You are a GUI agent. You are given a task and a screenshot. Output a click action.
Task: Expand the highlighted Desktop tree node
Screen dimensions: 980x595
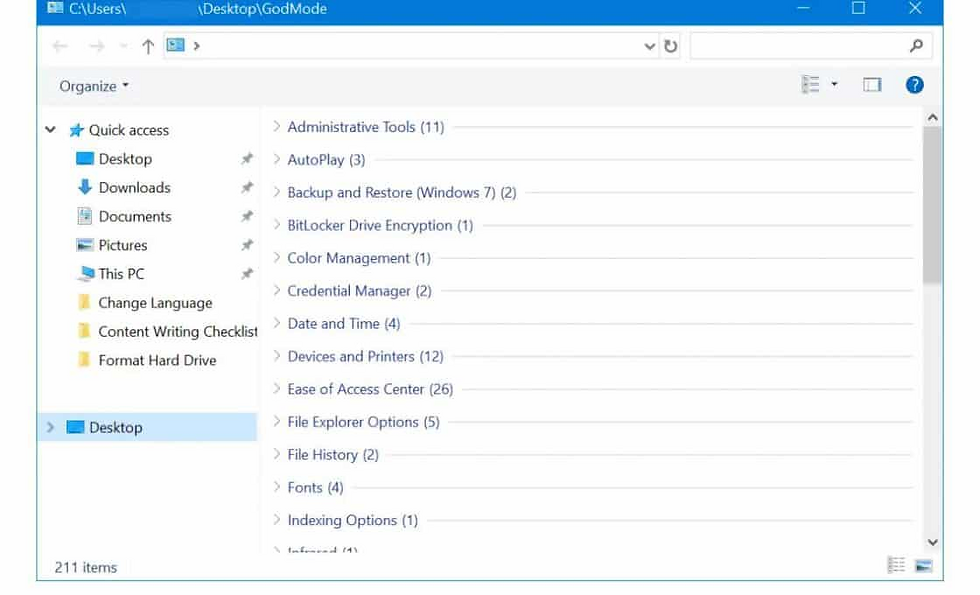click(x=51, y=428)
